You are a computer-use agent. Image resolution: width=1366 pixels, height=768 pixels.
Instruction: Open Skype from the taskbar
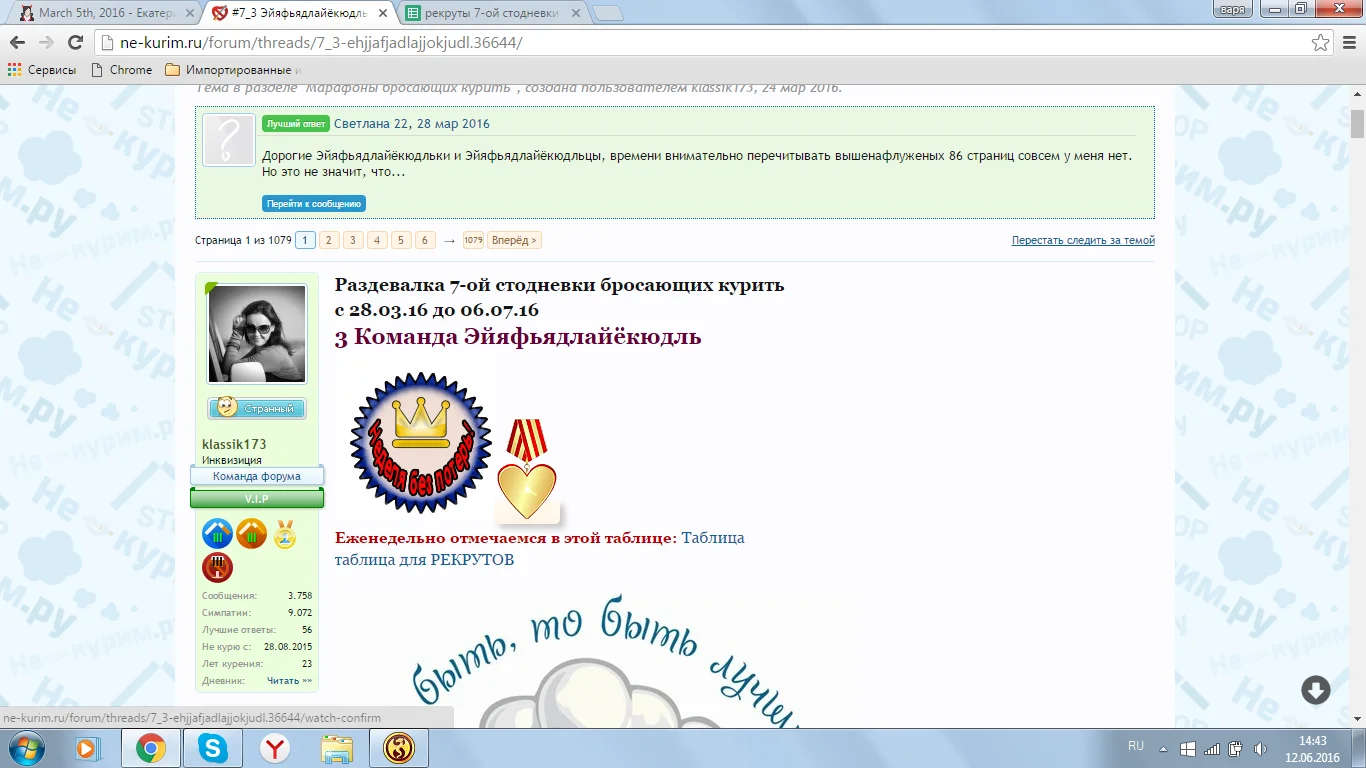213,748
